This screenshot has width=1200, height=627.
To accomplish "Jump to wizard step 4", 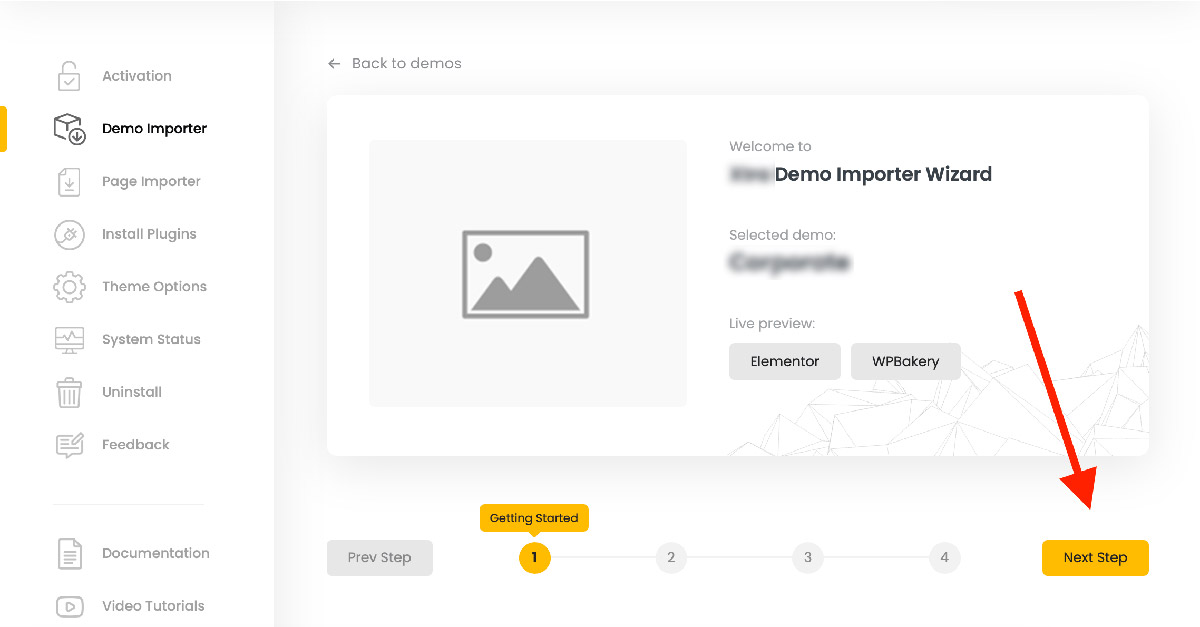I will point(944,558).
